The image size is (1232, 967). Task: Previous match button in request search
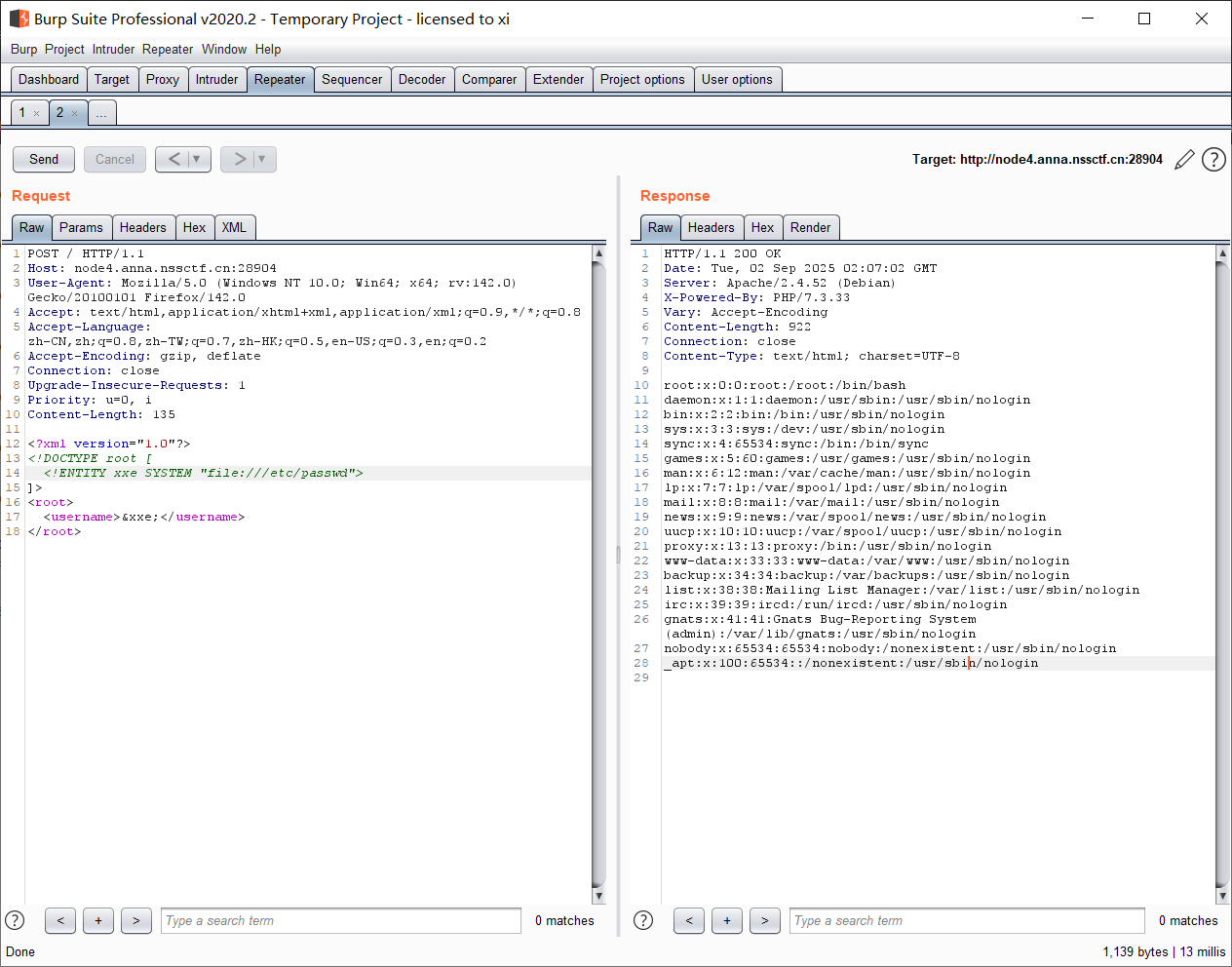tap(60, 920)
